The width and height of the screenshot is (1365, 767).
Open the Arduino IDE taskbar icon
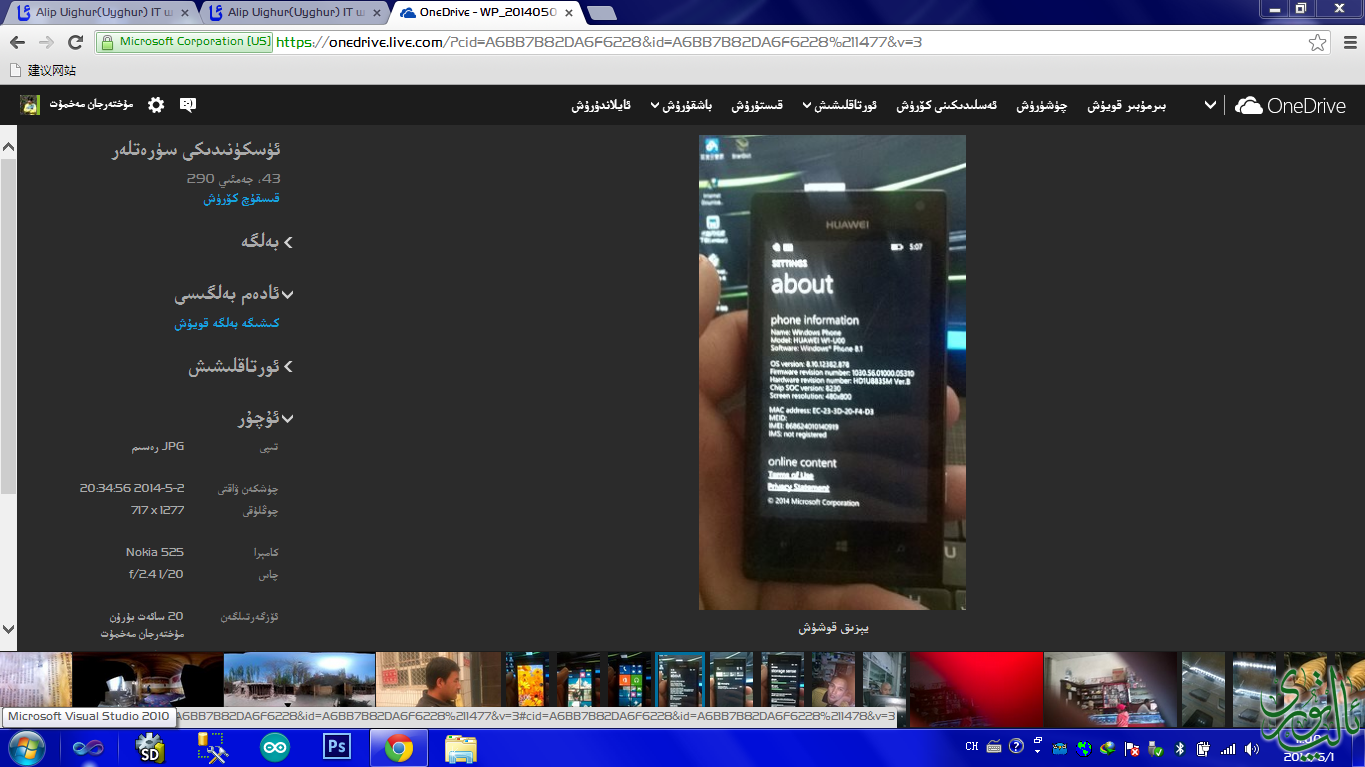(x=273, y=748)
